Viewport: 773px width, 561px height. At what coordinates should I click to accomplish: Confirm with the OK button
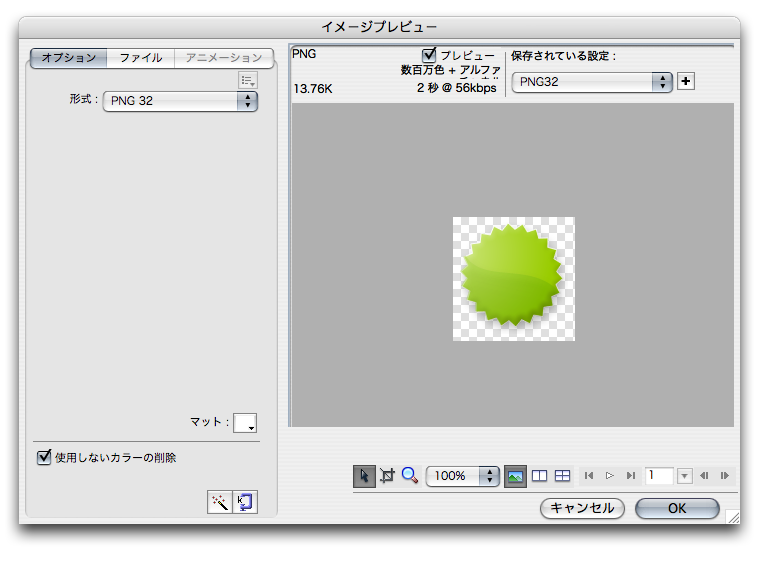[x=677, y=508]
